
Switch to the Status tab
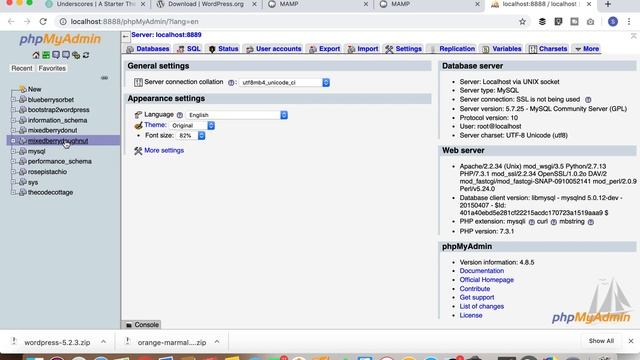point(223,49)
